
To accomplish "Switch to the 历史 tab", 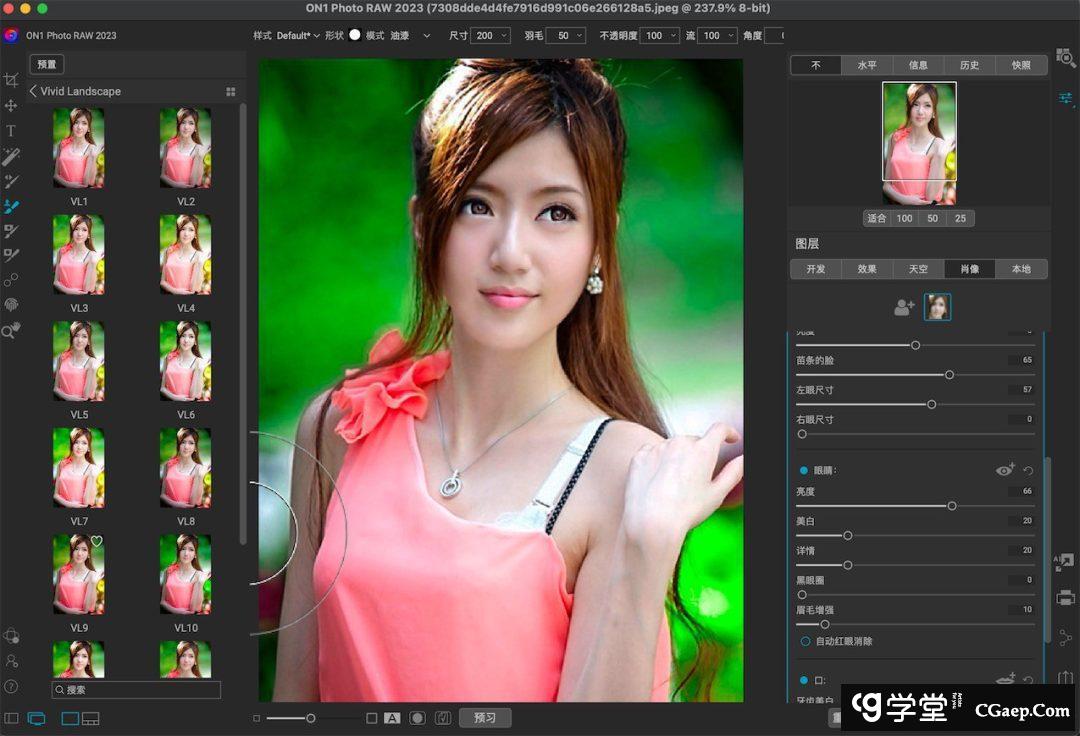I will point(969,65).
